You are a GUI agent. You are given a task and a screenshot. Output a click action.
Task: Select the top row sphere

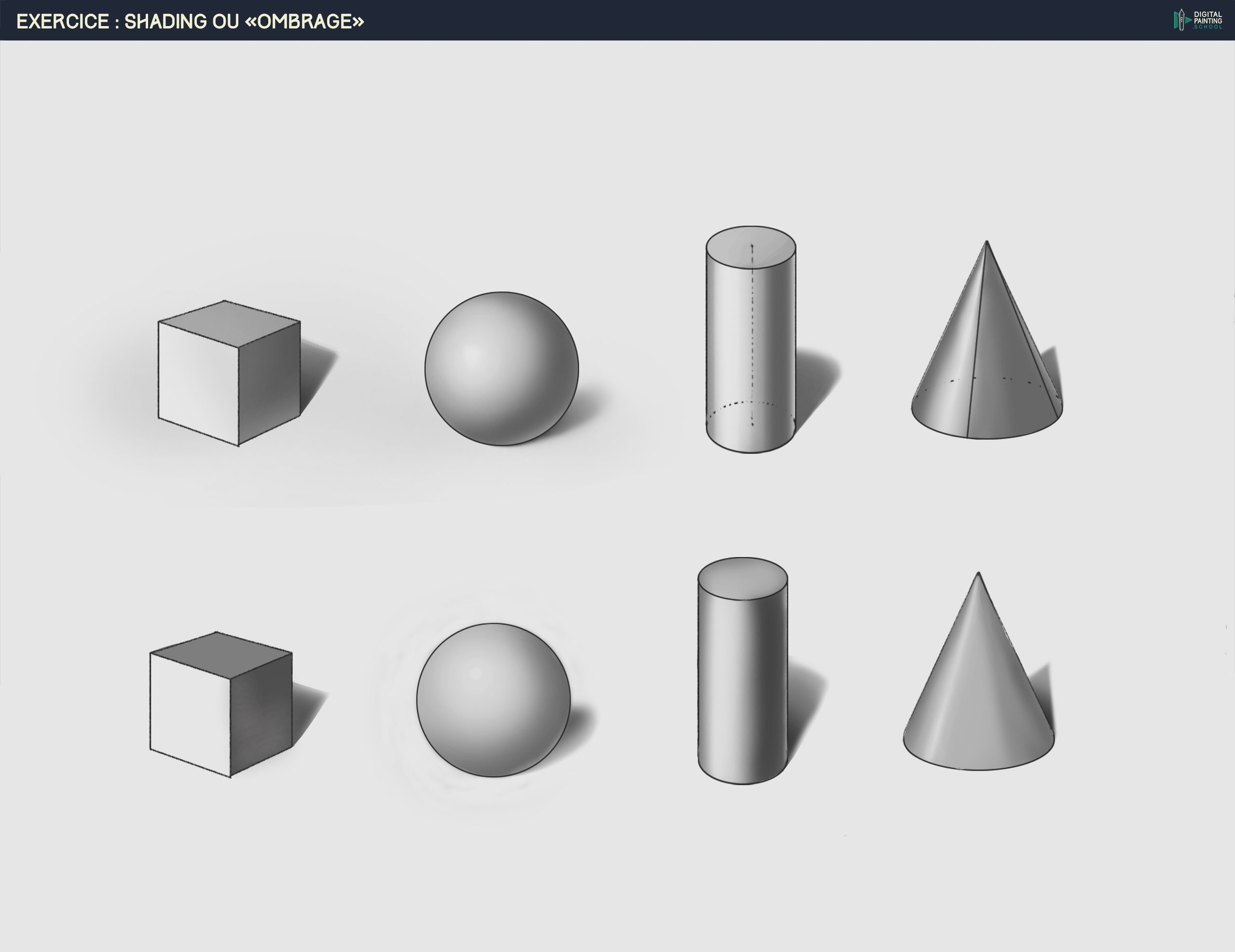tap(501, 369)
